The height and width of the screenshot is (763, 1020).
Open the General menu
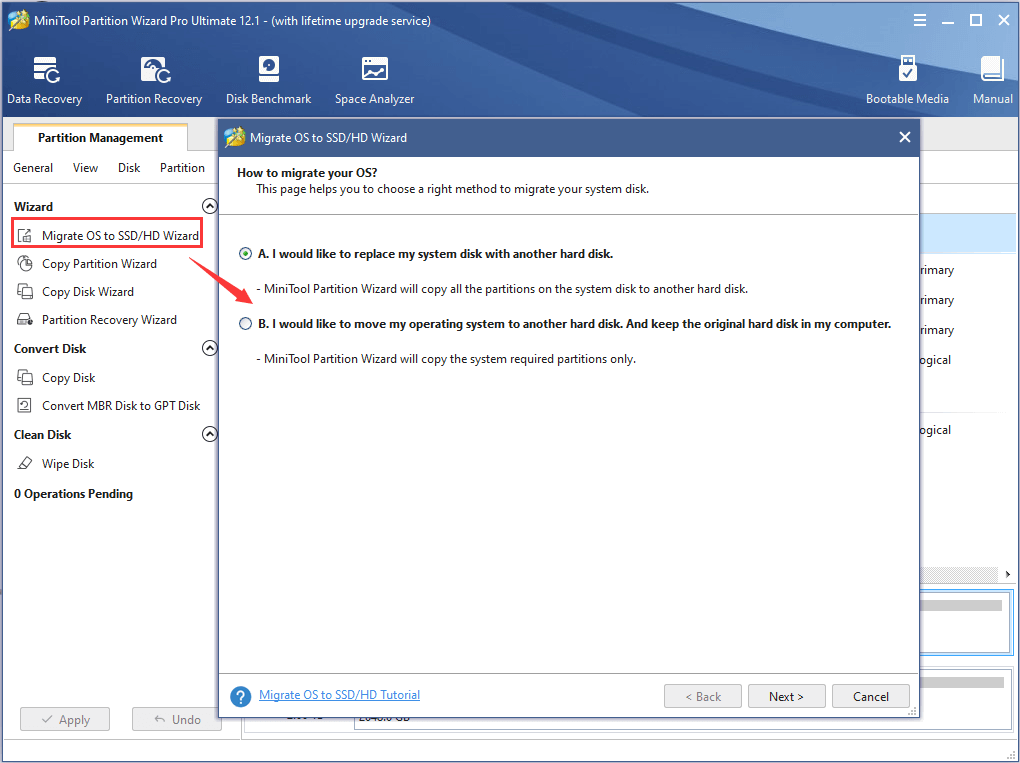33,168
